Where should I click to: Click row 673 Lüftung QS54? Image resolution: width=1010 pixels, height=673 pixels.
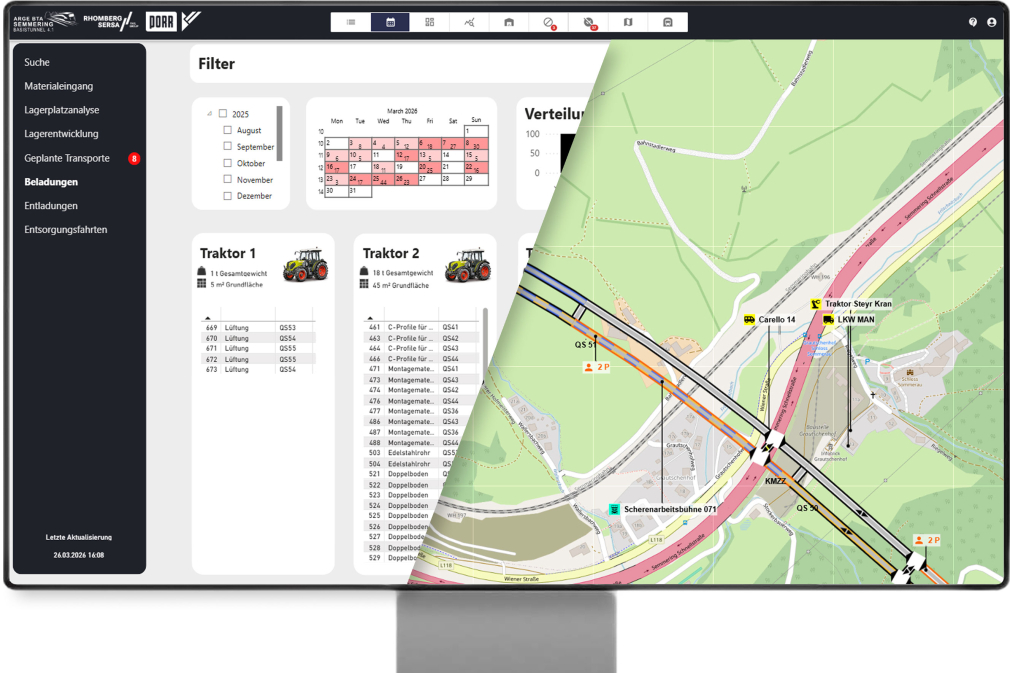(258, 370)
